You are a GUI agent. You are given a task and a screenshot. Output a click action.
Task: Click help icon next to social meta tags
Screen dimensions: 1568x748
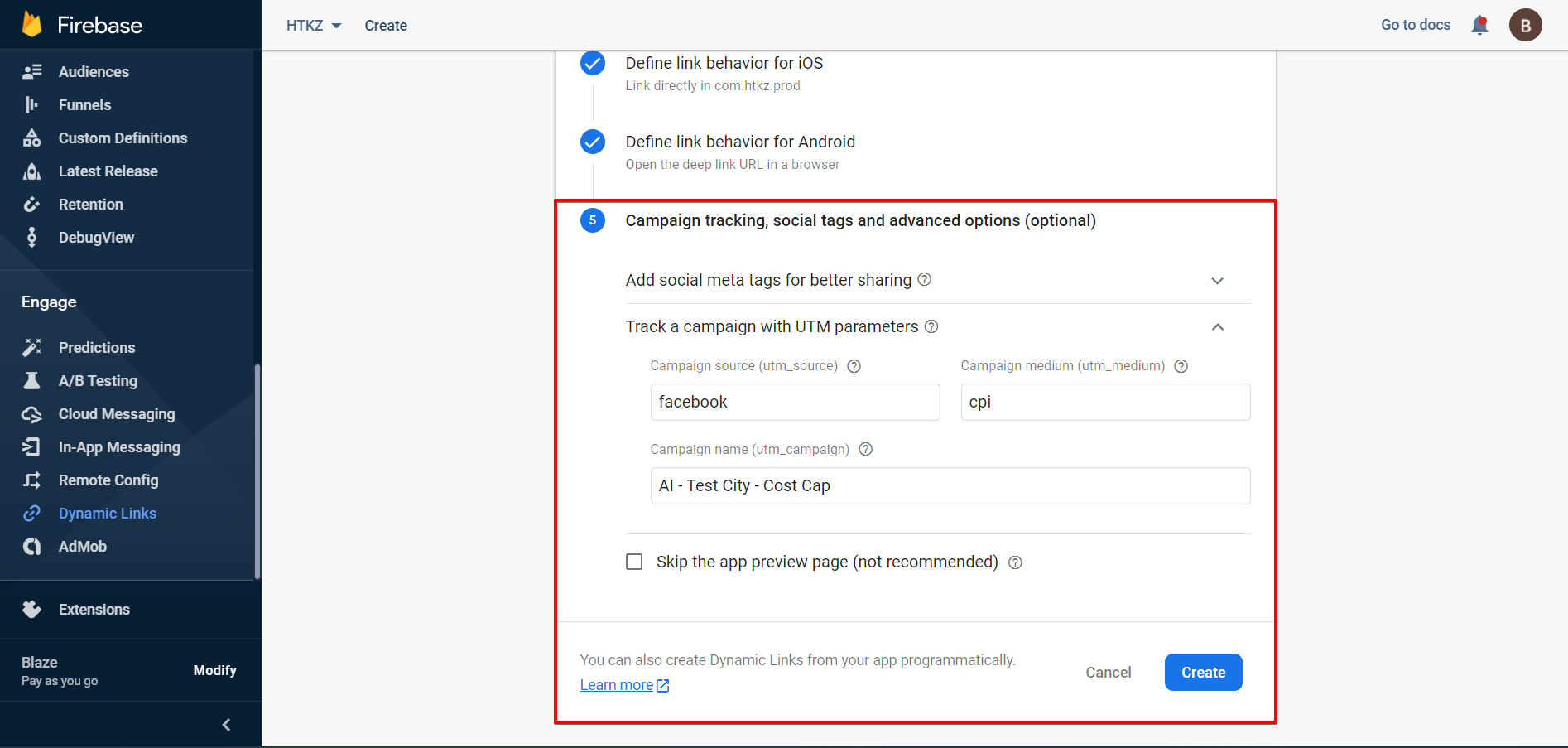(x=925, y=280)
